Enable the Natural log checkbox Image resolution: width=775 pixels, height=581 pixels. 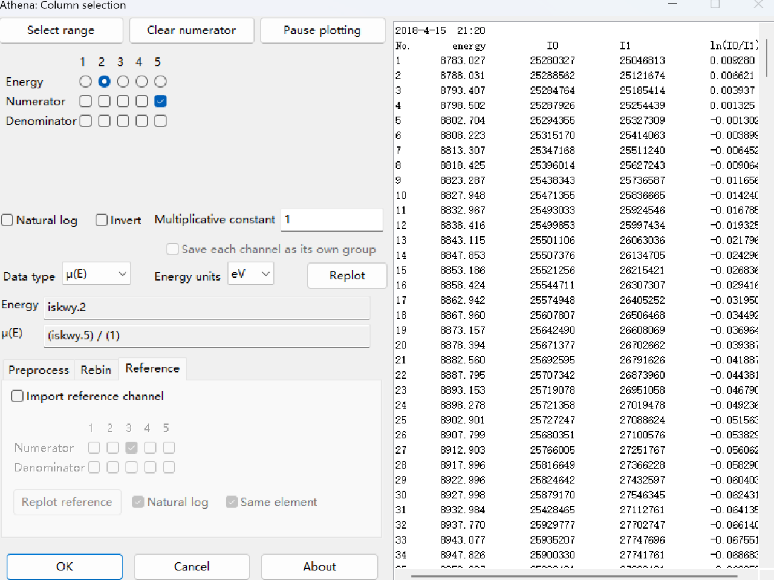click(x=8, y=220)
